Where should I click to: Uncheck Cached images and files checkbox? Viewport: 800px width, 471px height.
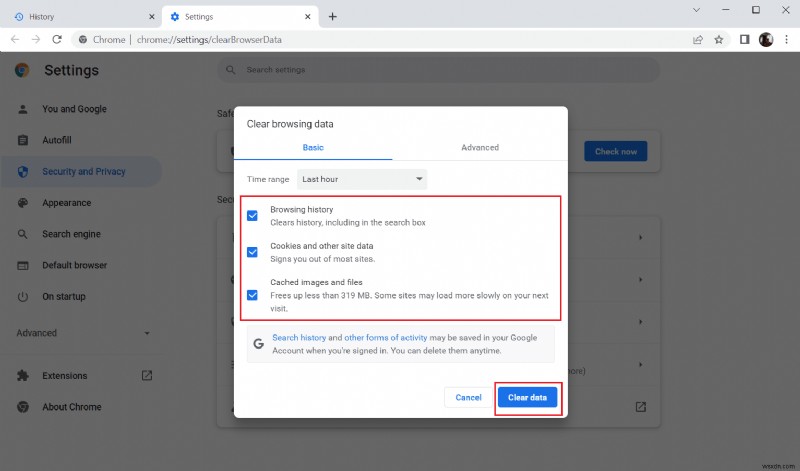252,295
